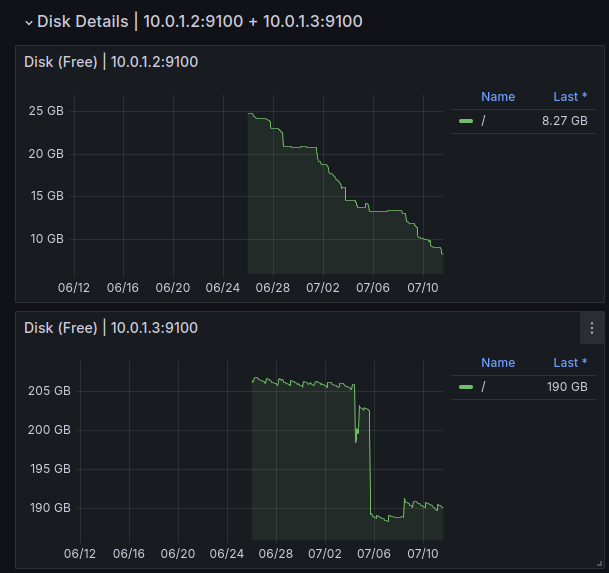Toggle the / series with value 190 GB

[483, 387]
